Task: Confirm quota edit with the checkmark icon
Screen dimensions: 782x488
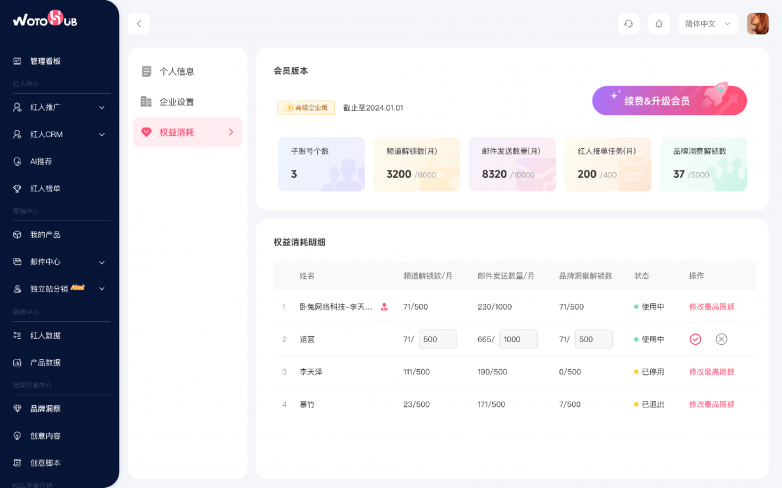Action: (695, 339)
